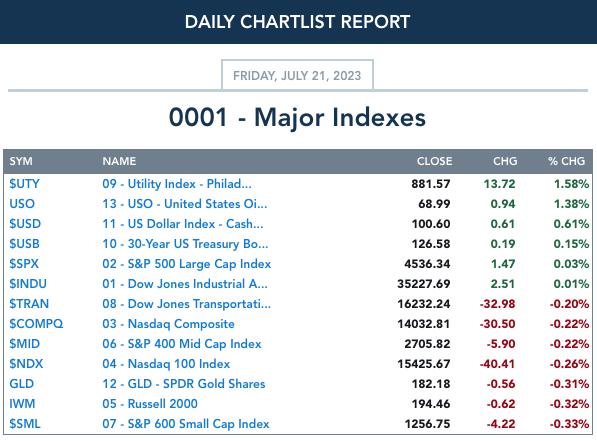Select the $INDU symbol

[28, 284]
